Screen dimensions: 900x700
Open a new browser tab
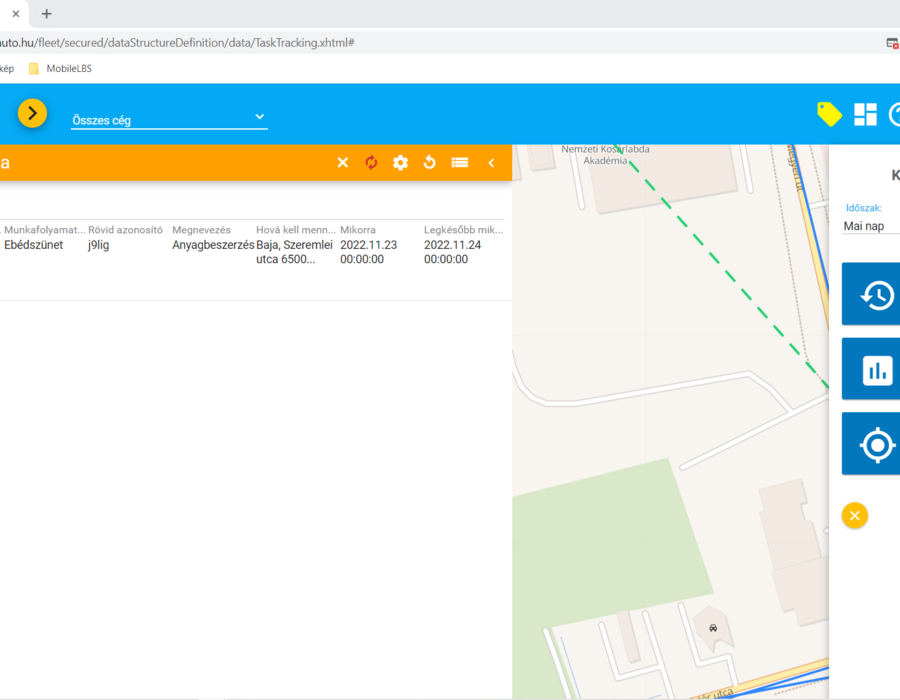46,13
